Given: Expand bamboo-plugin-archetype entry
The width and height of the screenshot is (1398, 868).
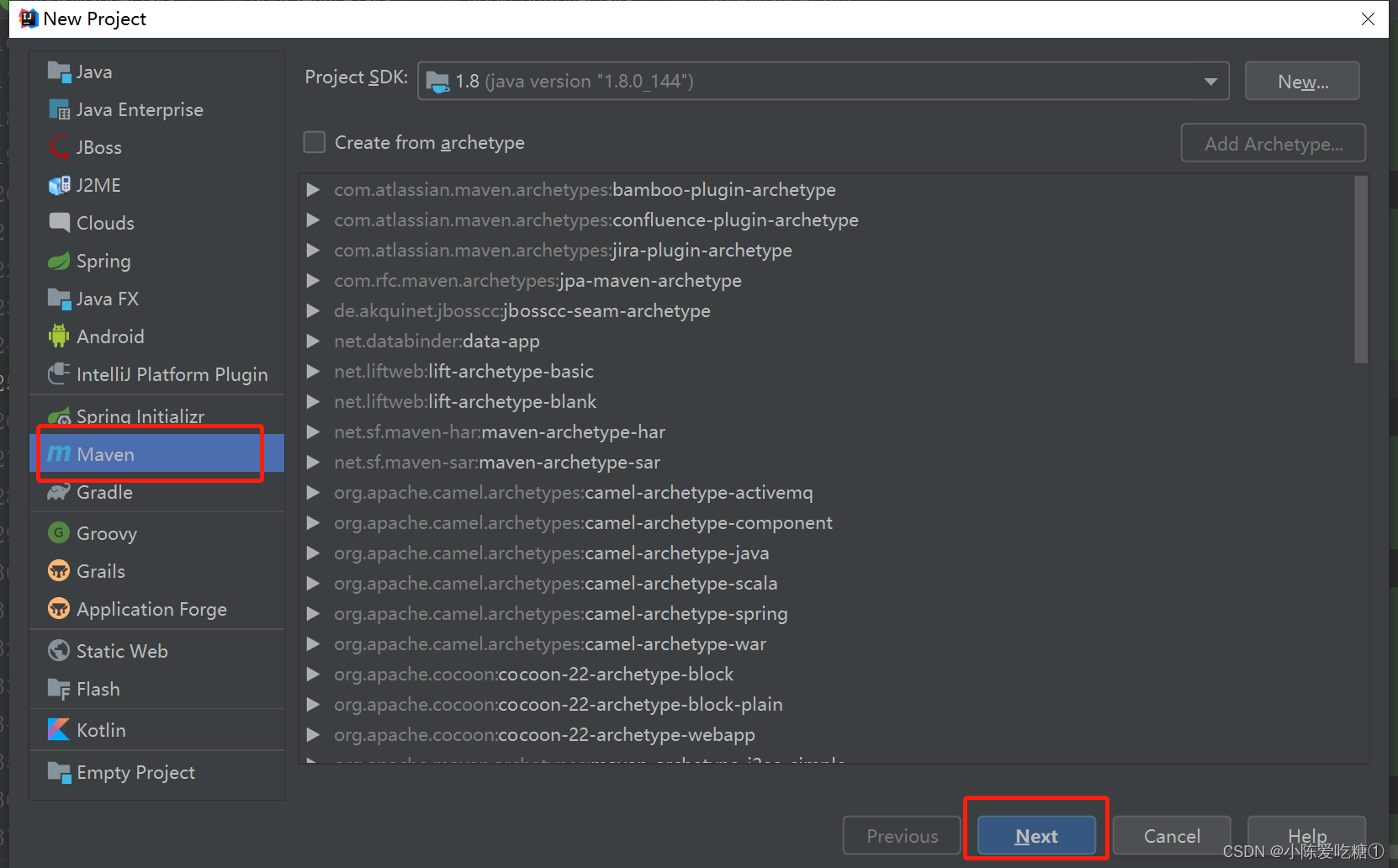Looking at the screenshot, I should point(313,190).
